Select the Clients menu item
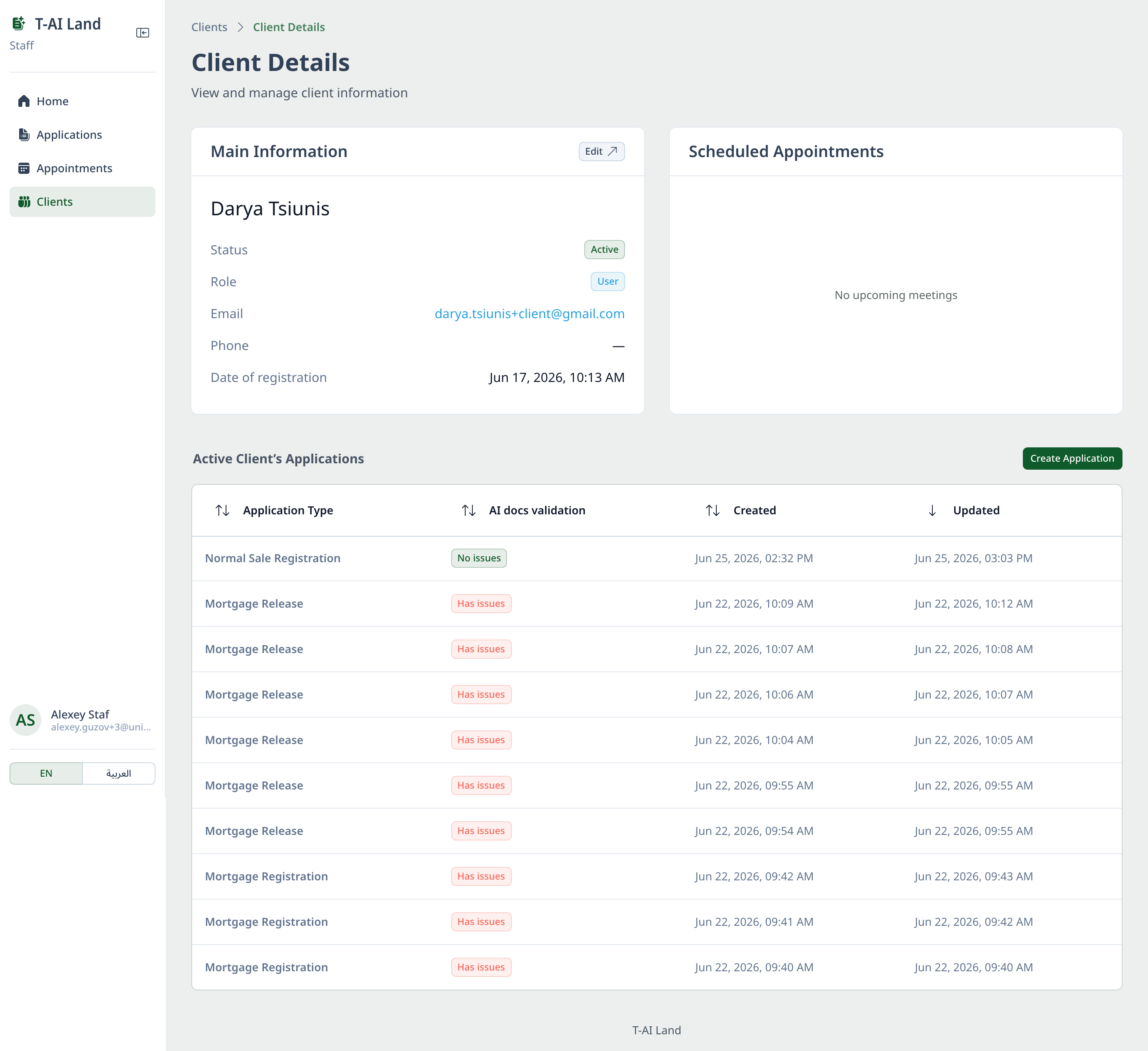The image size is (1148, 1051). (x=83, y=202)
